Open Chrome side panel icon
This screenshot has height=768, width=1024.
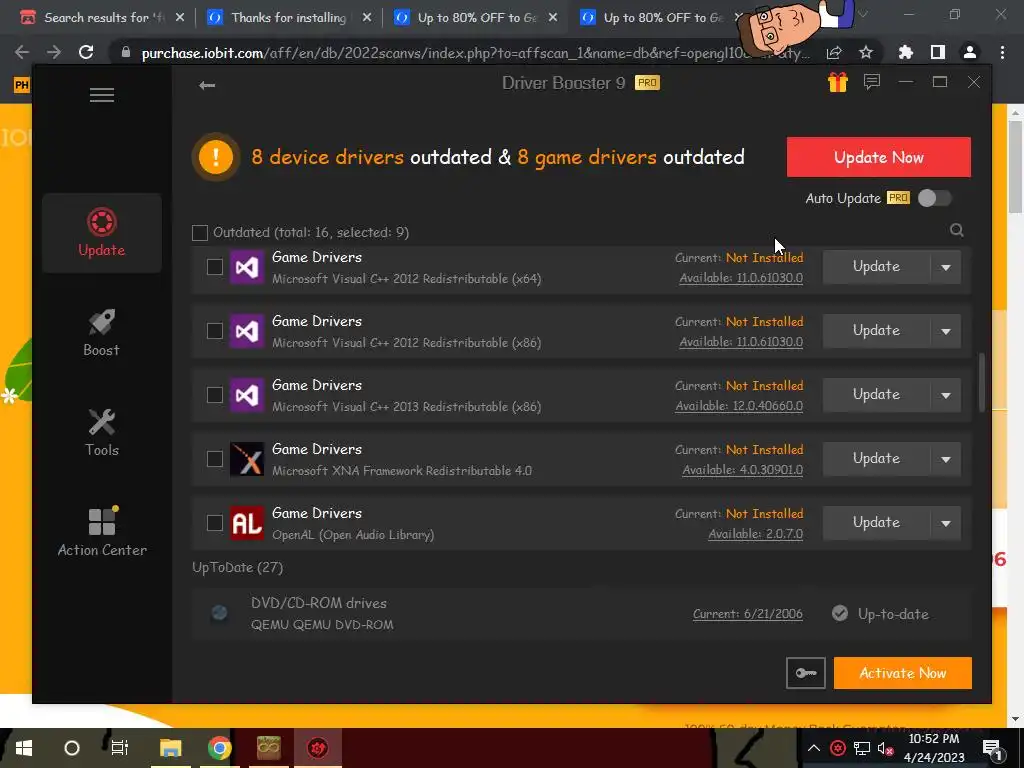click(x=938, y=52)
